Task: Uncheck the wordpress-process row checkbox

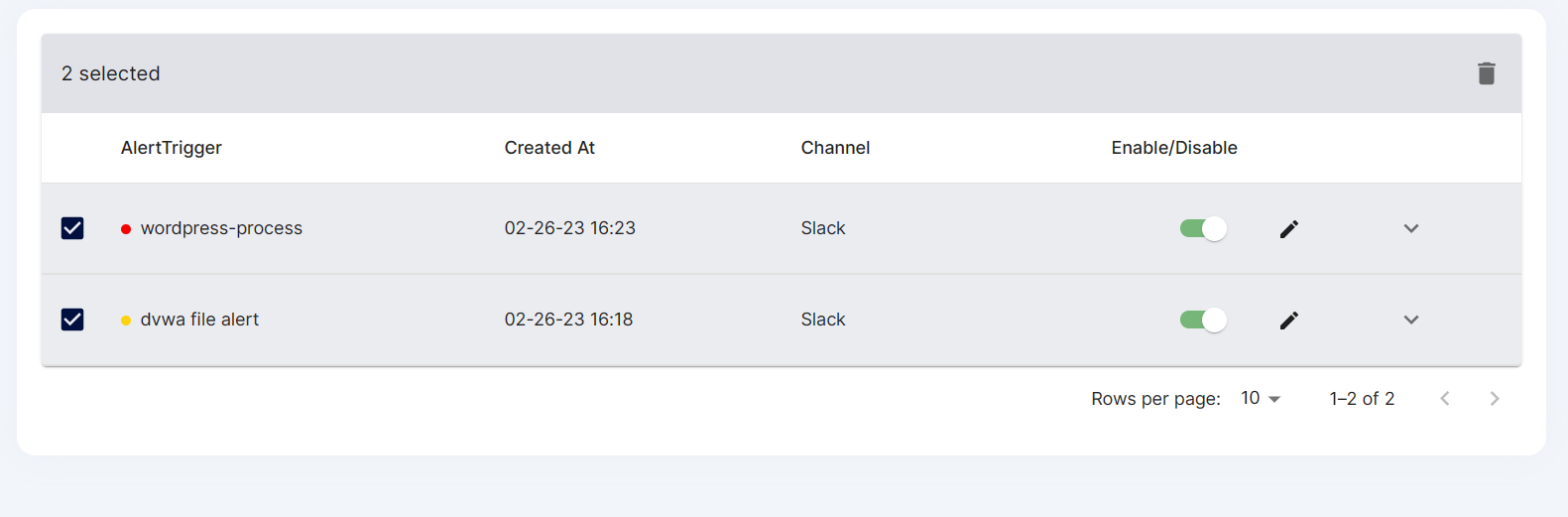Action: coord(72,228)
